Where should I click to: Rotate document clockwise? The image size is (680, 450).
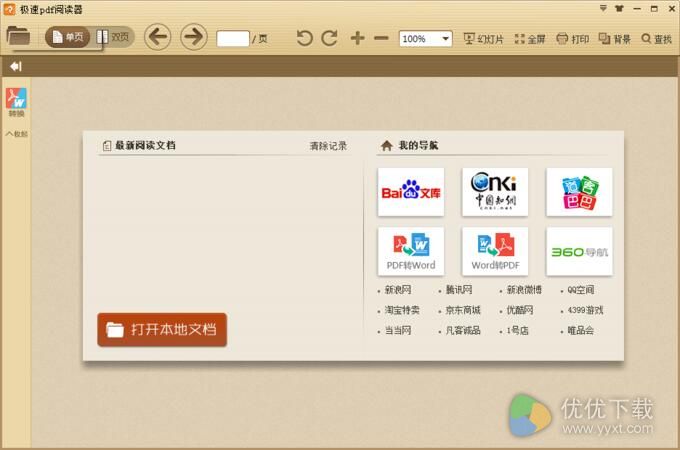[330, 38]
